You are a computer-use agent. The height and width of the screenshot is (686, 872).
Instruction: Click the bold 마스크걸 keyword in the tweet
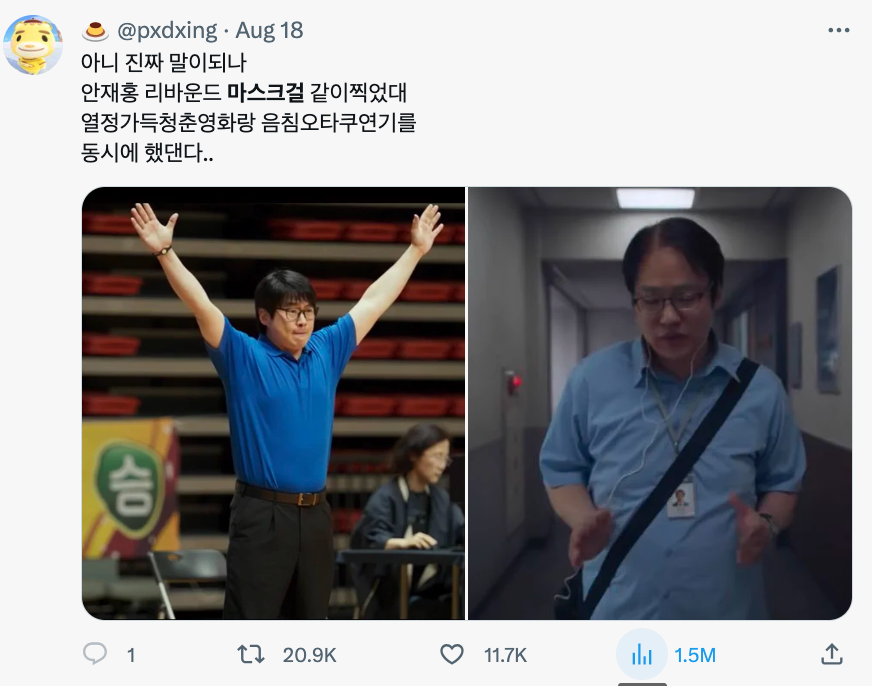[x=265, y=92]
